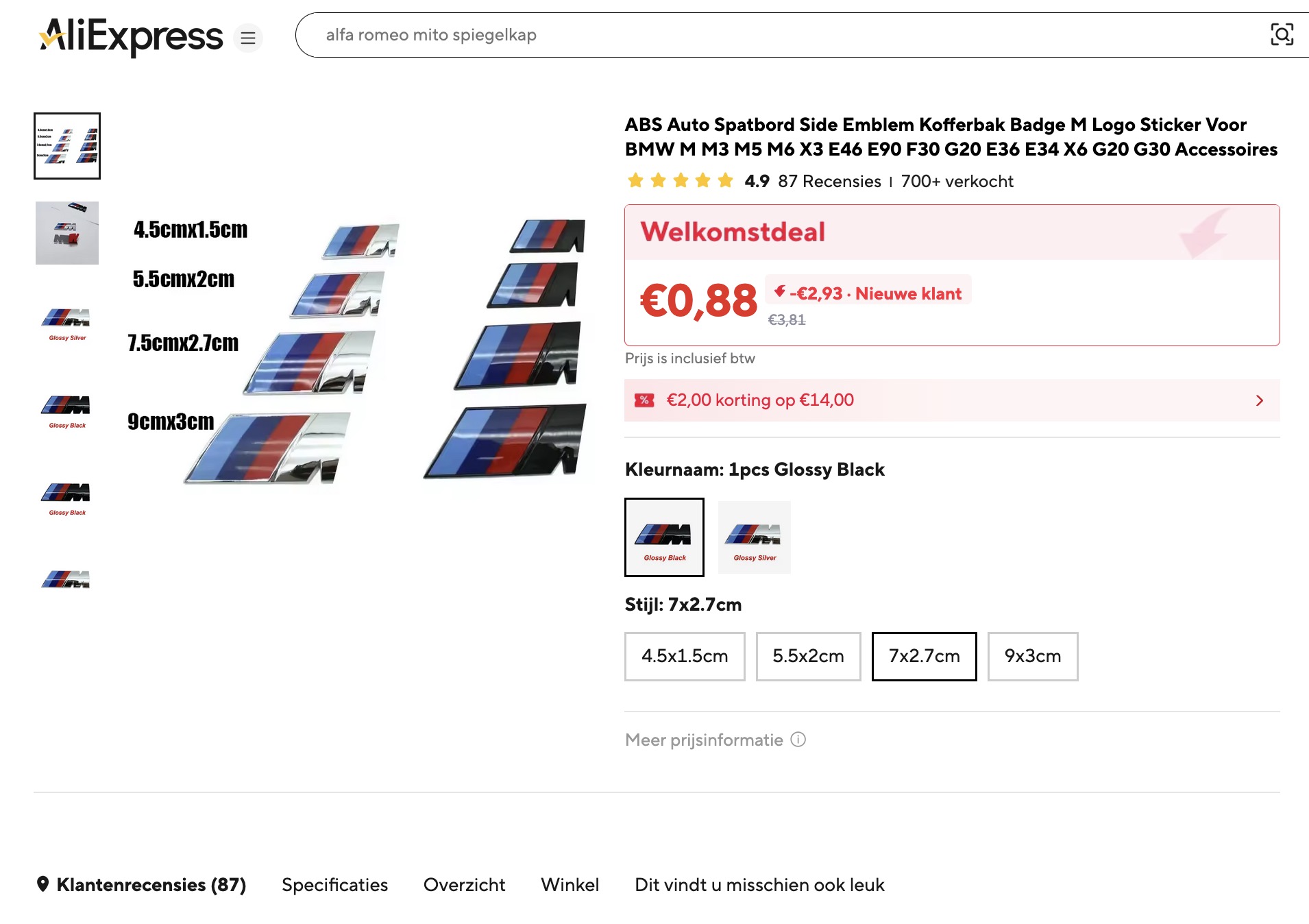
Task: Click the location pin beside Klantenrecensies
Action: 44,884
